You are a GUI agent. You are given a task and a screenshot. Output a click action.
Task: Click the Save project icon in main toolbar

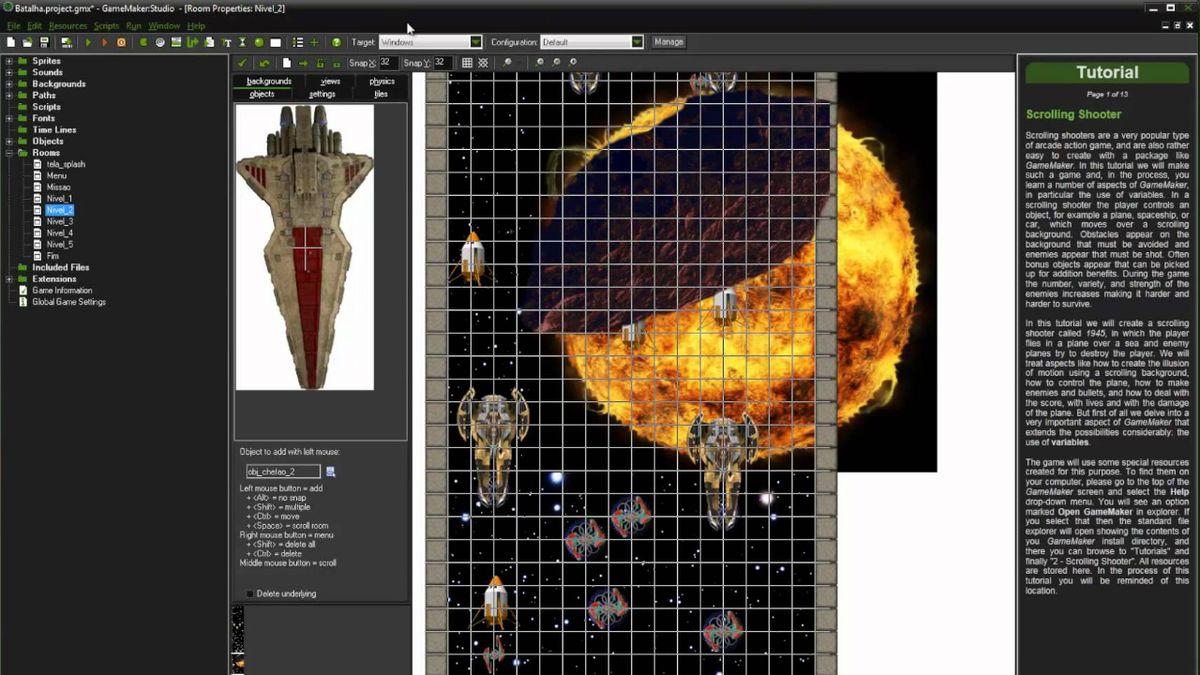coord(44,43)
